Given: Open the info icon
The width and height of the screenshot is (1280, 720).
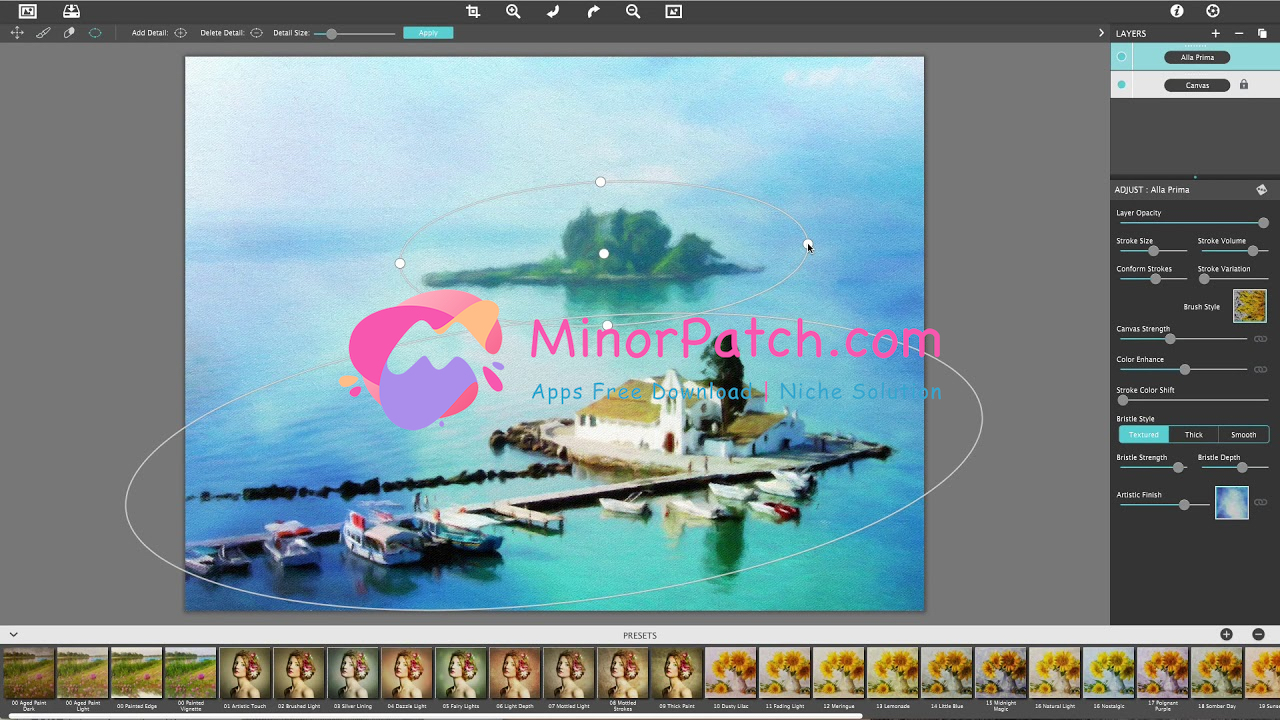Looking at the screenshot, I should pos(1177,11).
